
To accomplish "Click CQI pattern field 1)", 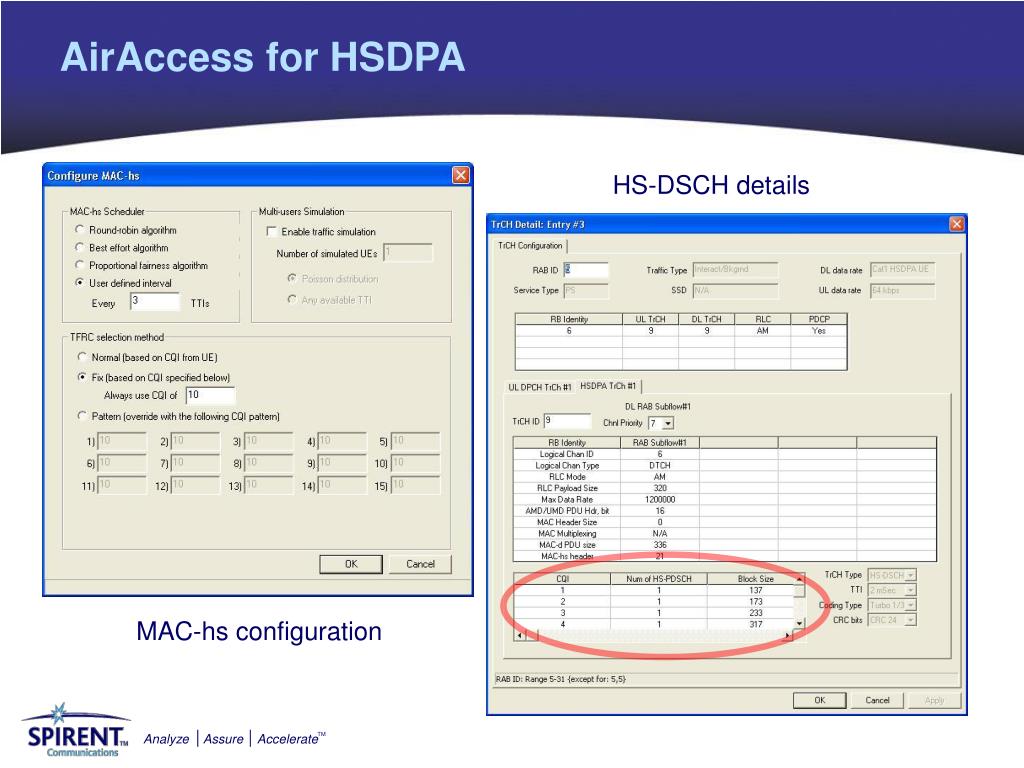I will point(122,441).
